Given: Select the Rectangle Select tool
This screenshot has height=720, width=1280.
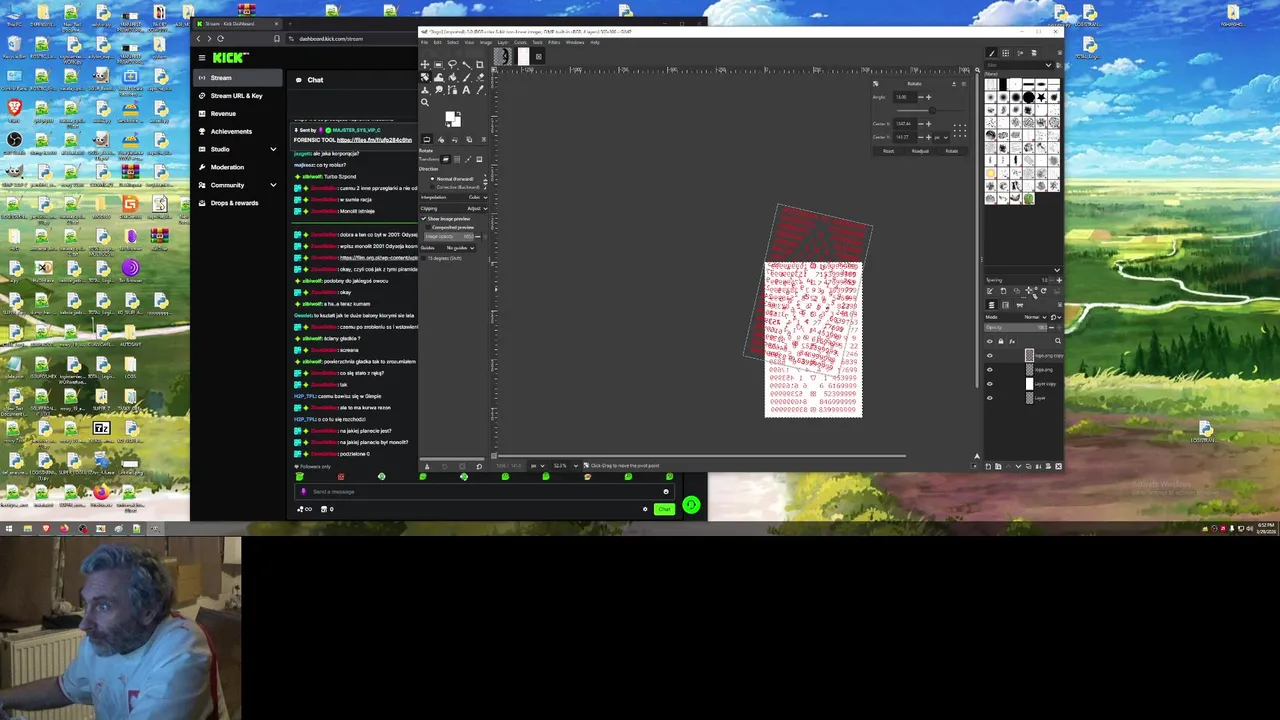Looking at the screenshot, I should [x=438, y=64].
